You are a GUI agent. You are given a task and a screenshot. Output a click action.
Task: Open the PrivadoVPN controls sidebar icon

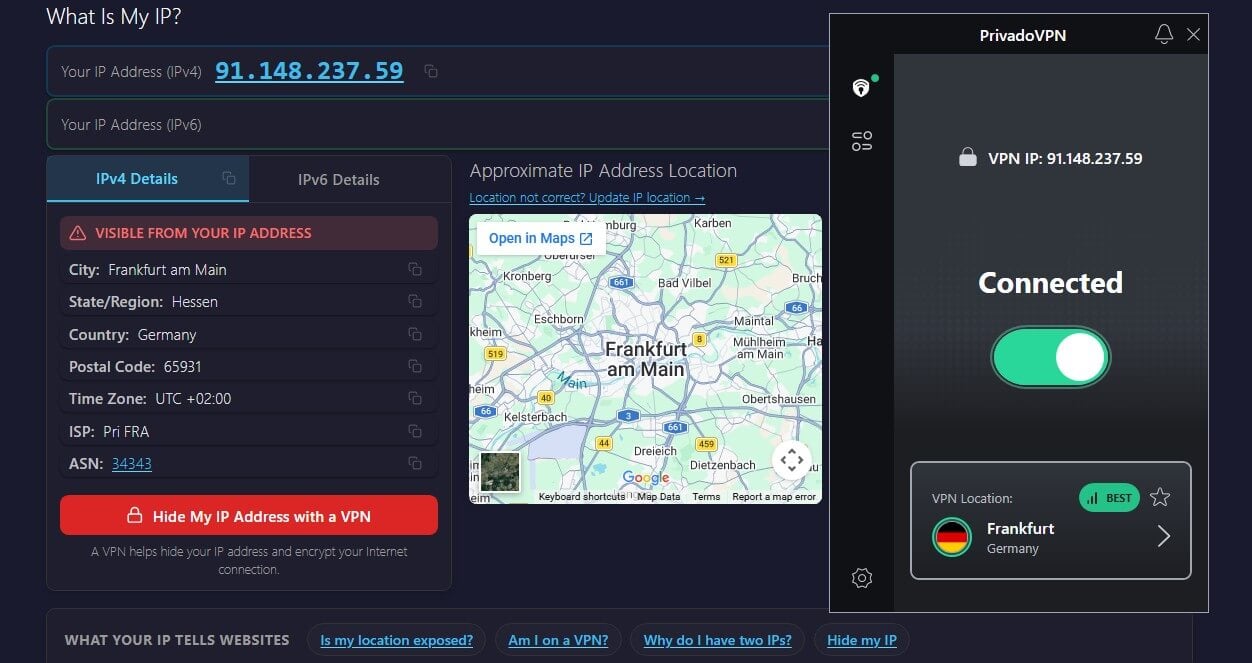[x=862, y=141]
